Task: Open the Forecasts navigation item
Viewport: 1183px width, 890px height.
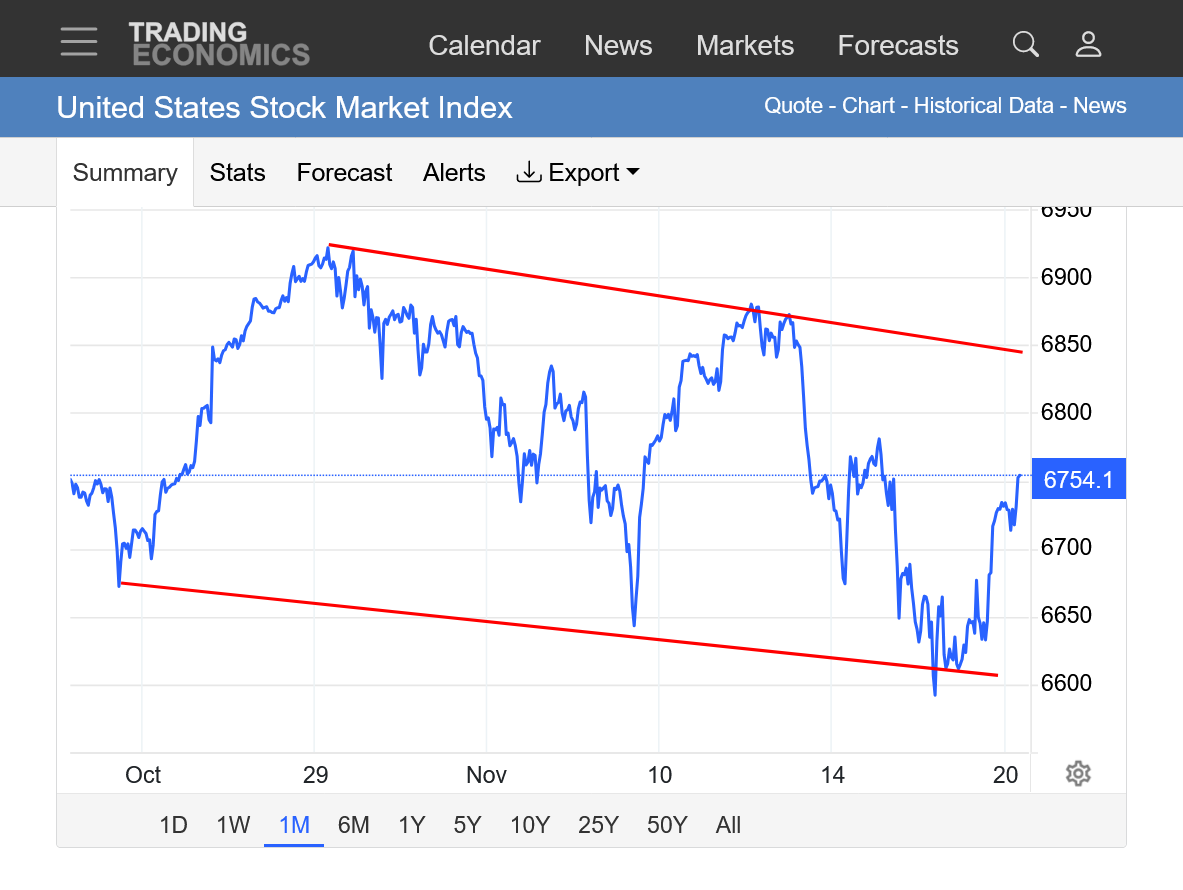Action: pyautogui.click(x=898, y=46)
